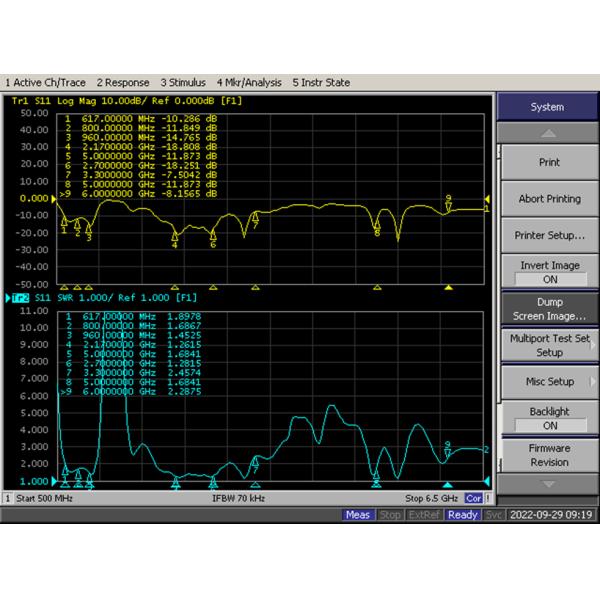
Task: Click the Svc service status indicator
Action: click(x=493, y=515)
